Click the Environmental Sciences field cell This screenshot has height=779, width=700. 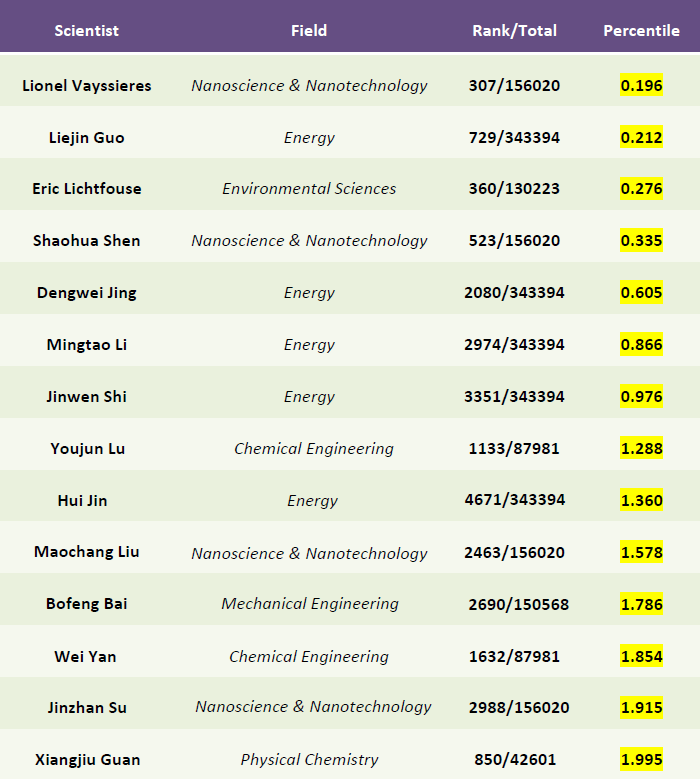click(309, 189)
